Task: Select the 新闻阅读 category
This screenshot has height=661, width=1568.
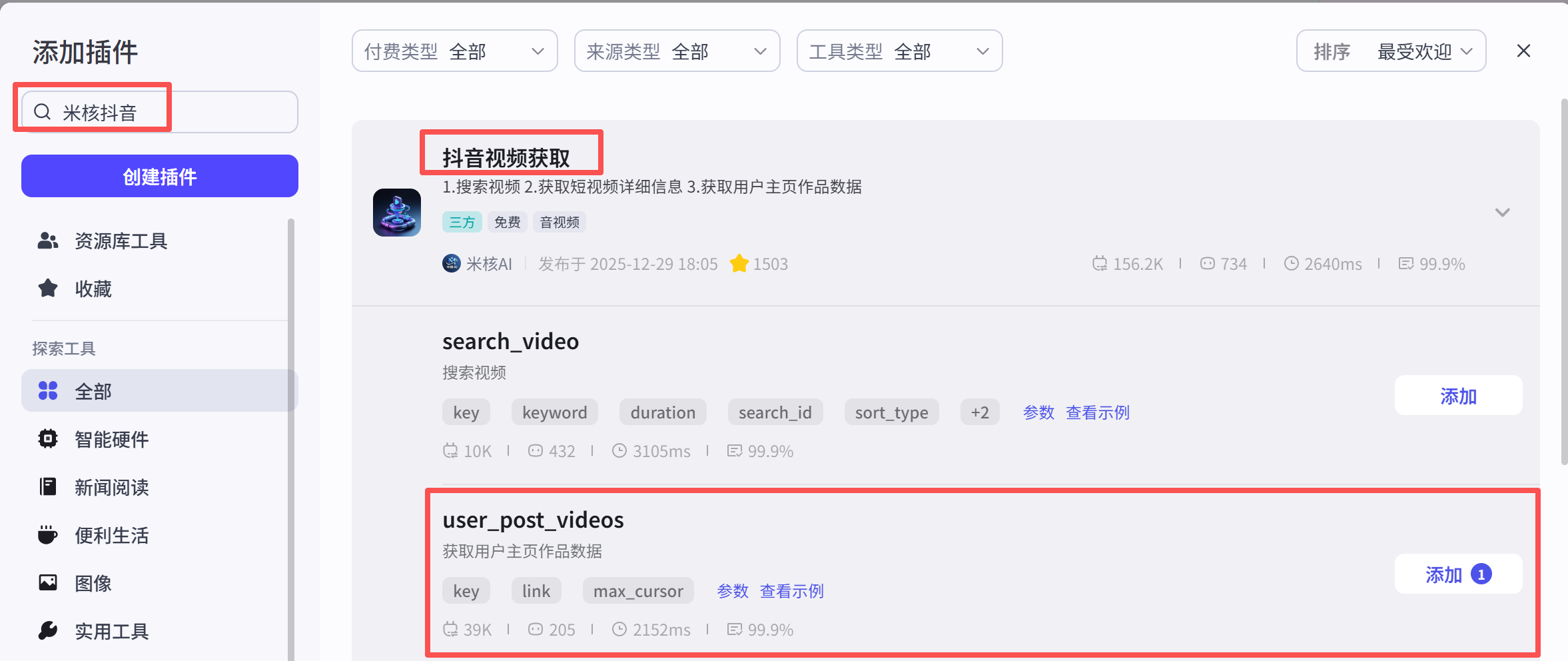Action: click(x=160, y=487)
